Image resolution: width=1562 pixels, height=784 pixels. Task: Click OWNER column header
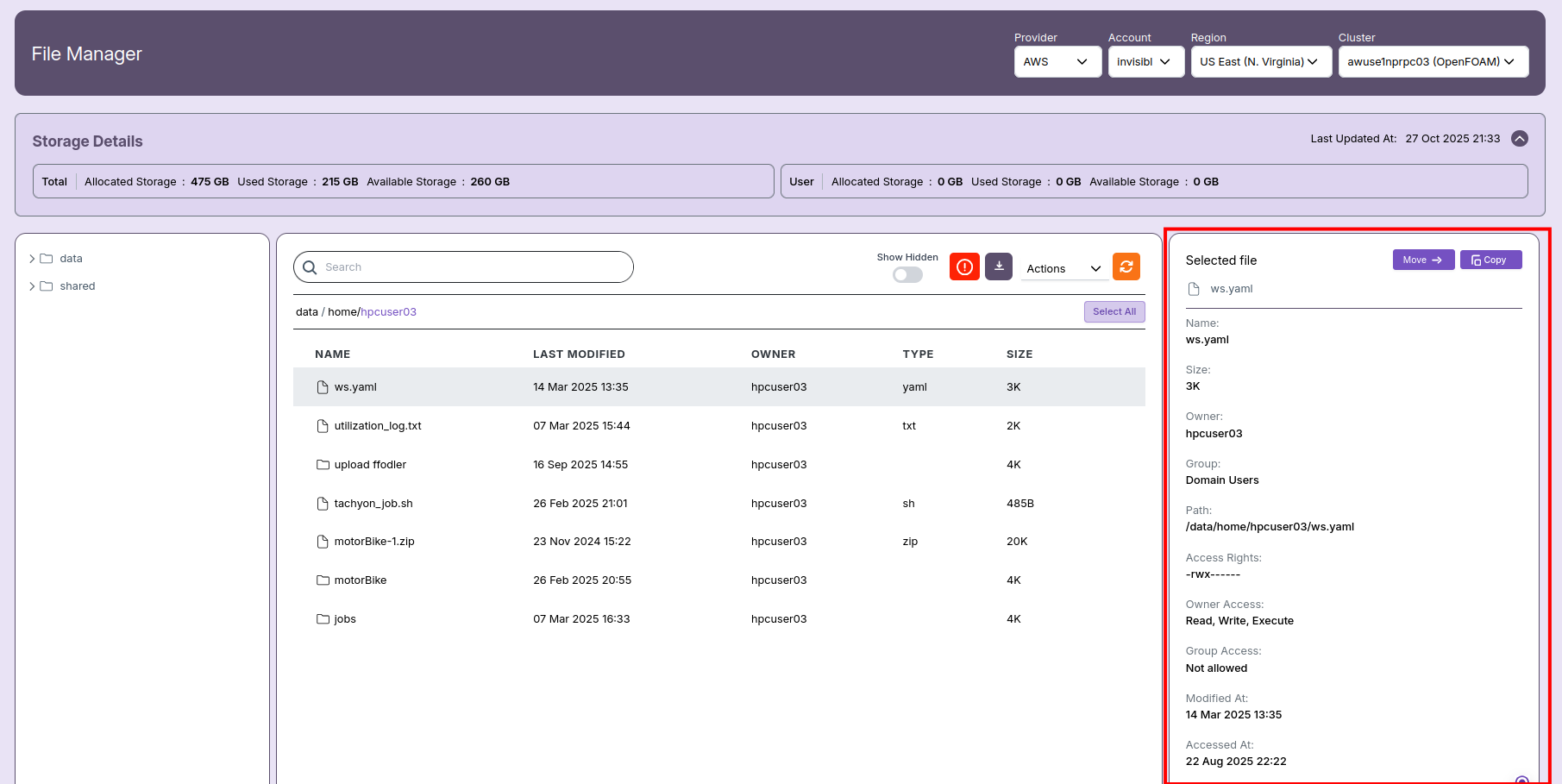point(774,354)
